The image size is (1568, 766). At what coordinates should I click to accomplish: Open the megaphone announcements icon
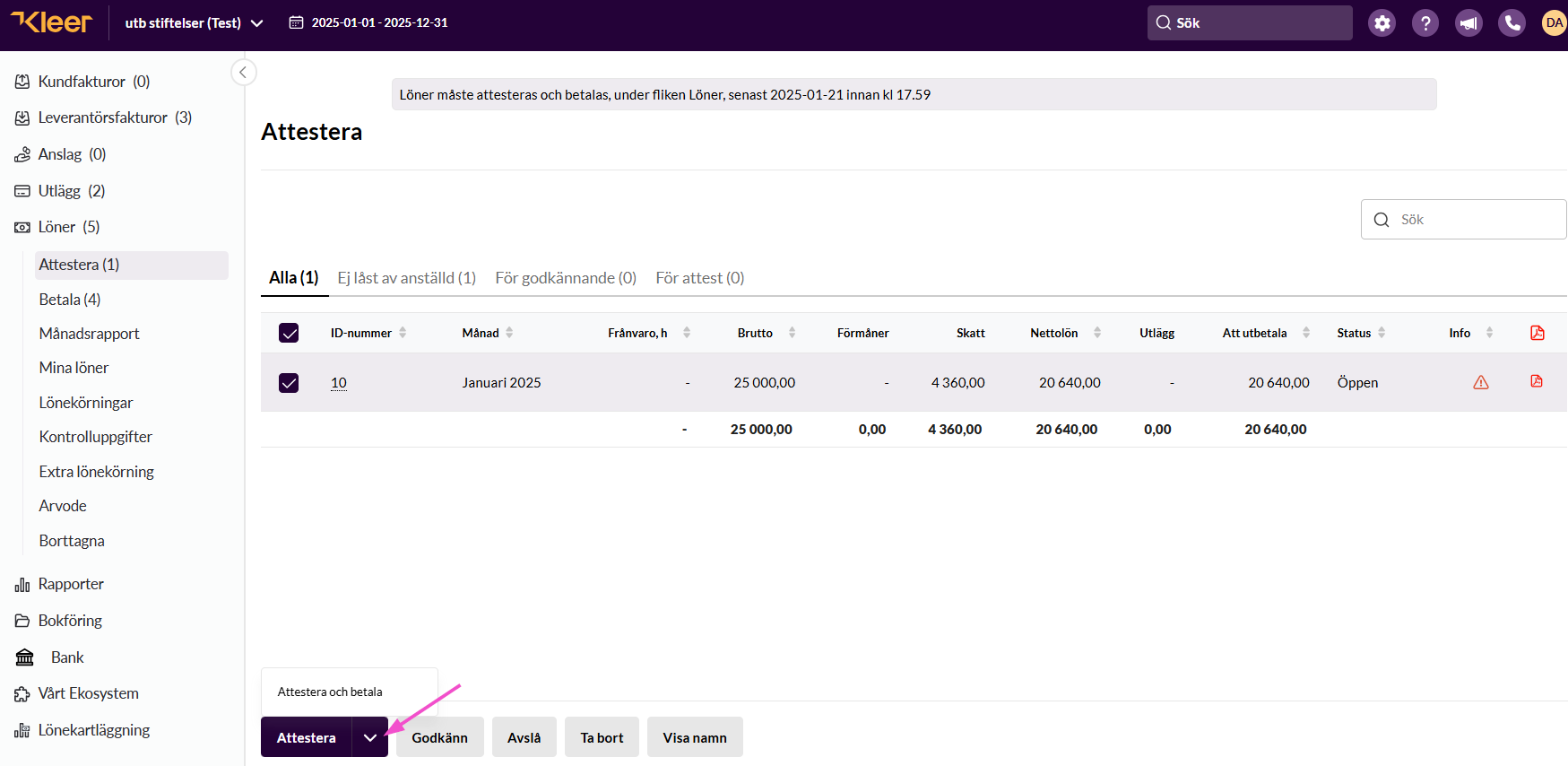point(1468,23)
